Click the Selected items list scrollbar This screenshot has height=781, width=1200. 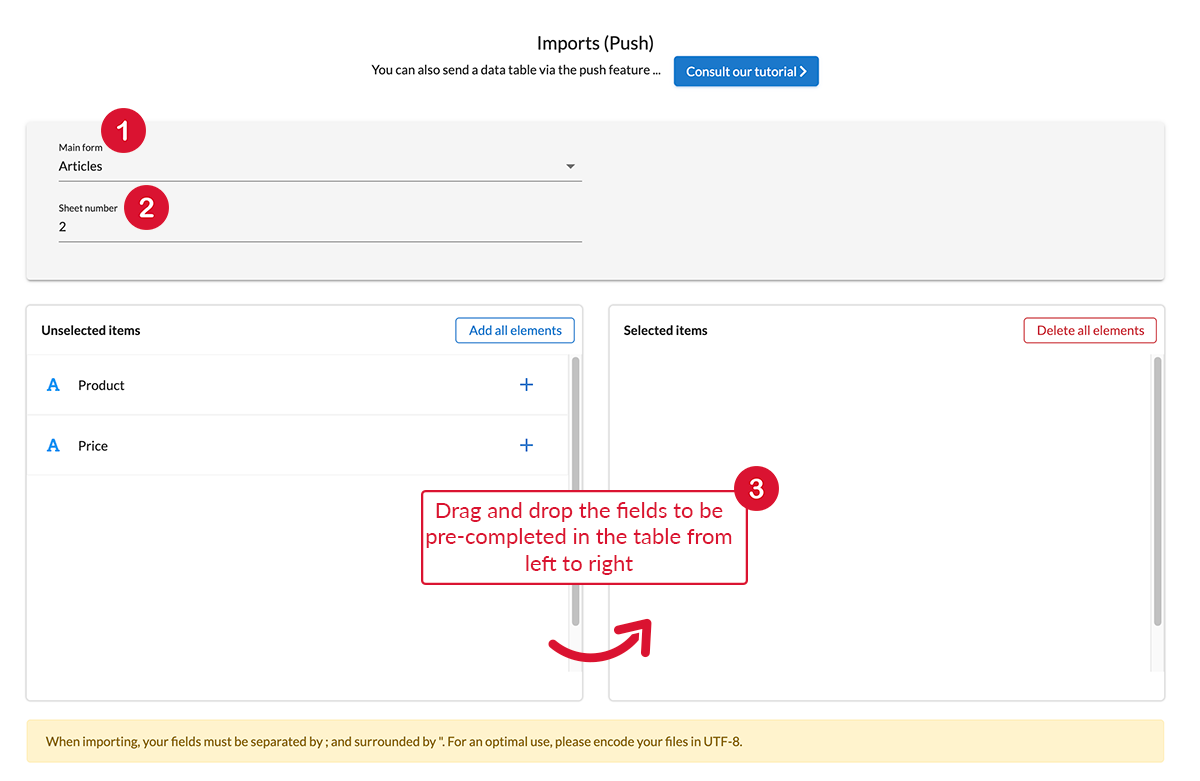pyautogui.click(x=1157, y=490)
